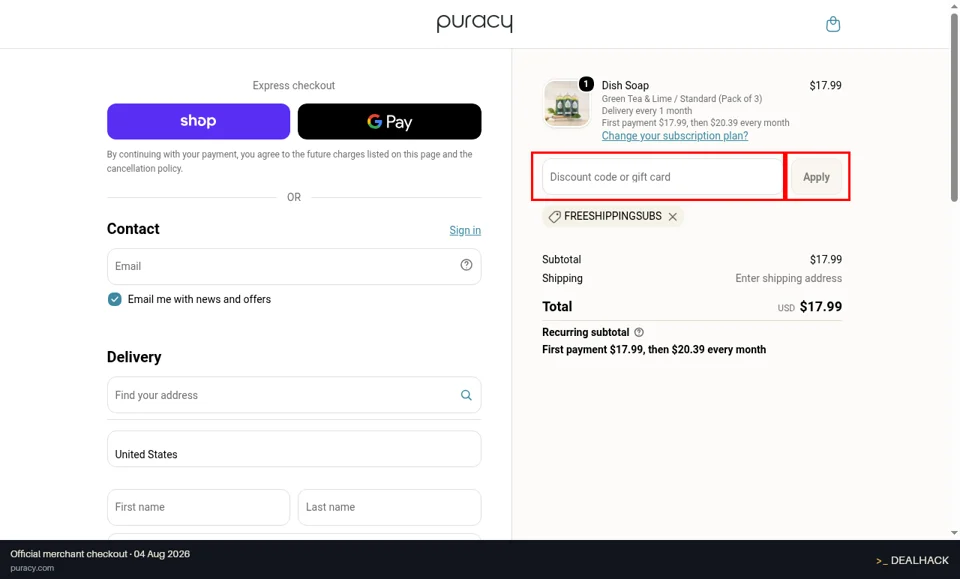This screenshot has height=579, width=960.
Task: Open Change your subscription plan link
Action: click(675, 136)
